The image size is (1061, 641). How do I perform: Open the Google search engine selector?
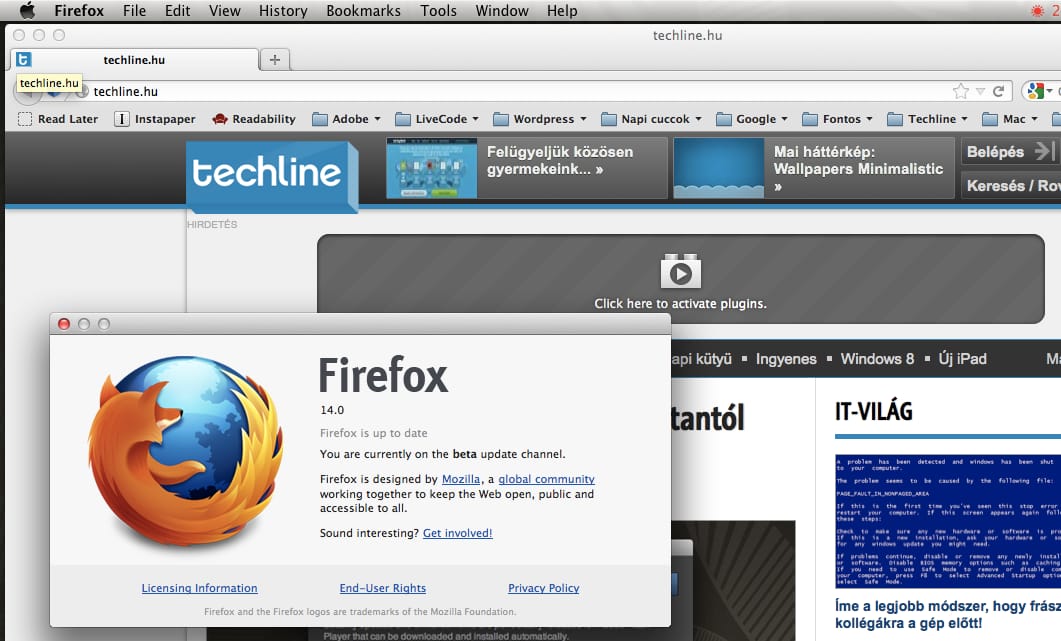click(x=1039, y=91)
